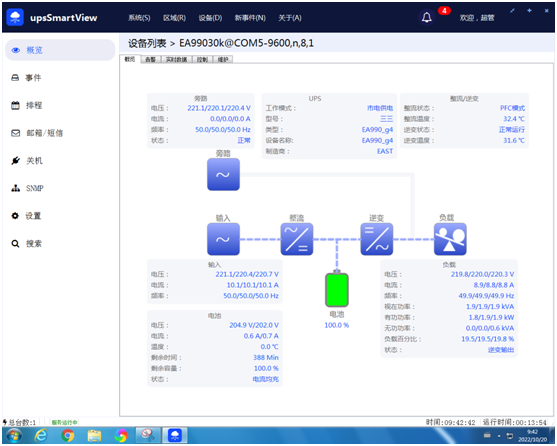Open the notification bell alerts
The image size is (557, 446).
427,17
